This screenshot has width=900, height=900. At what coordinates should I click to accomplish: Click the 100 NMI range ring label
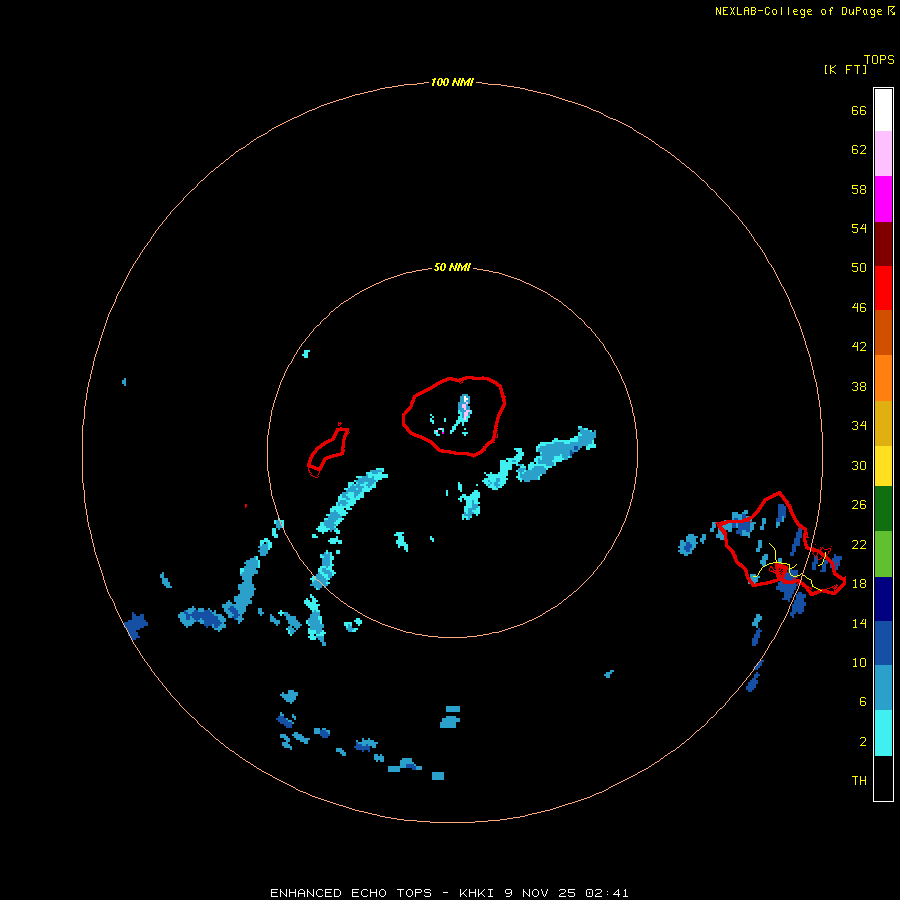click(x=452, y=82)
